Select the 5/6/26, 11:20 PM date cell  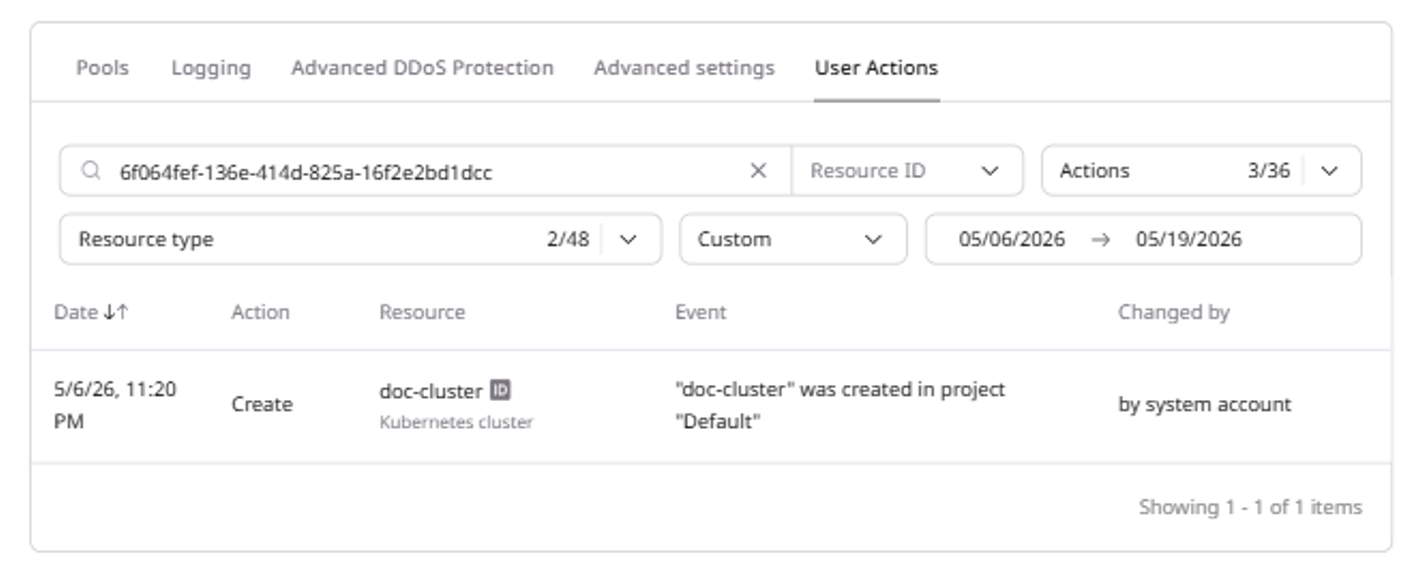115,405
